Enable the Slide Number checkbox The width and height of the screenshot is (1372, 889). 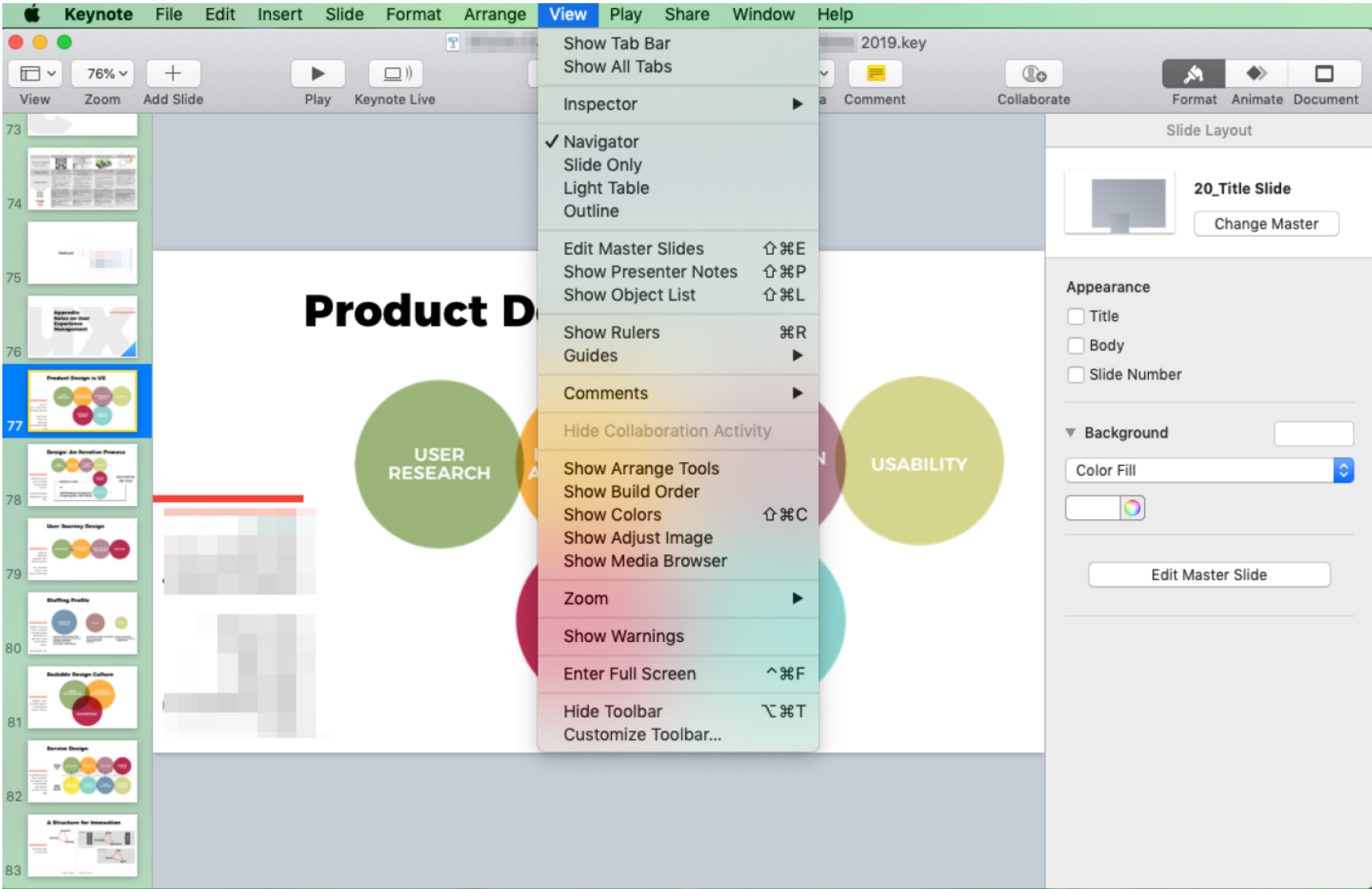point(1076,374)
